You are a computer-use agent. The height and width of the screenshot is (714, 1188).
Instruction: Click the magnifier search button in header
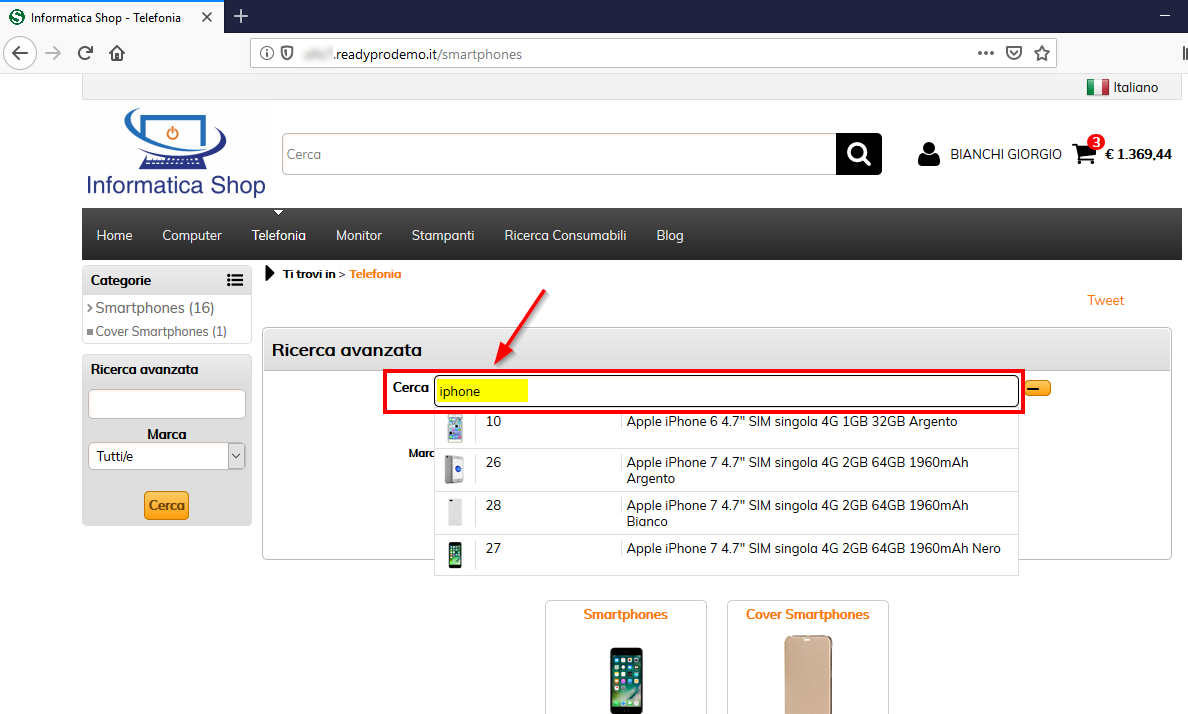(x=858, y=154)
